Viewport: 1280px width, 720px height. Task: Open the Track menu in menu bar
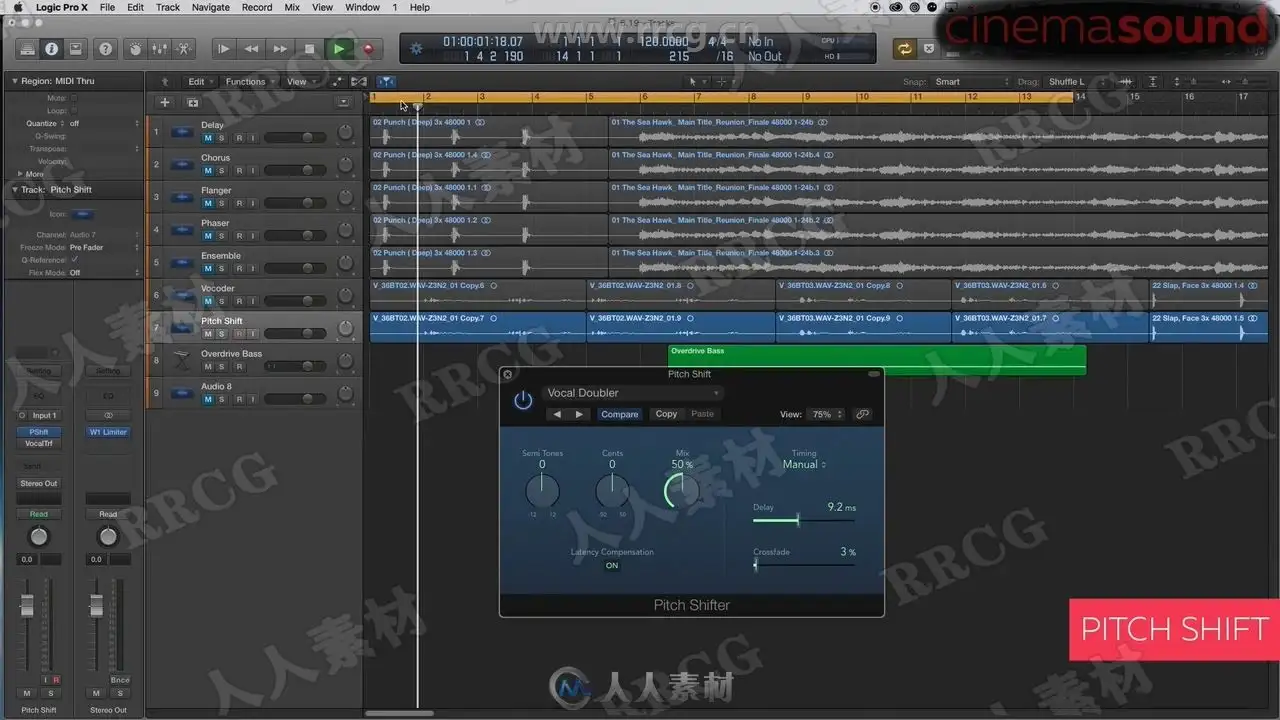tap(168, 7)
